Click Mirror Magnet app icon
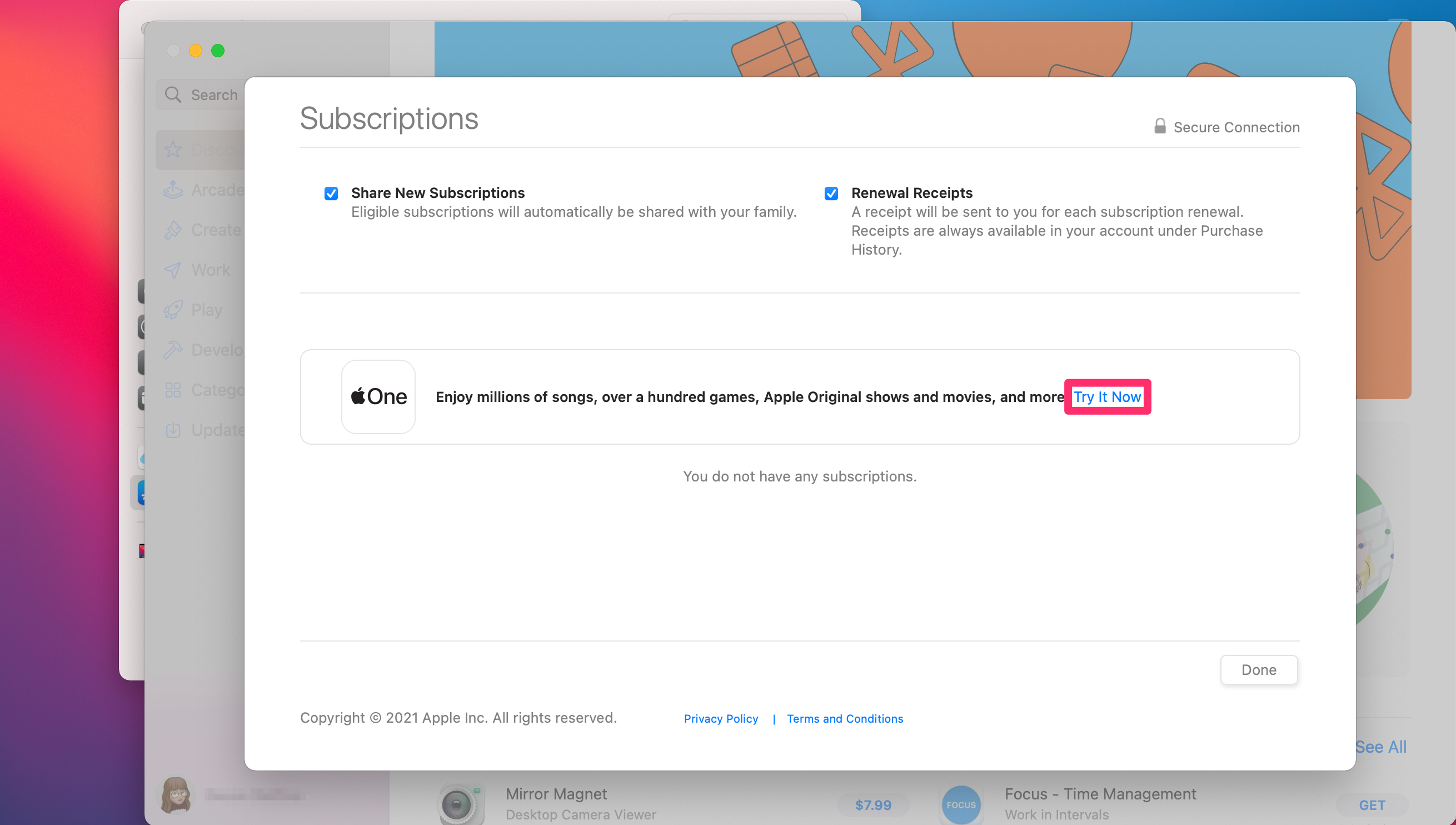This screenshot has height=825, width=1456. pos(462,804)
